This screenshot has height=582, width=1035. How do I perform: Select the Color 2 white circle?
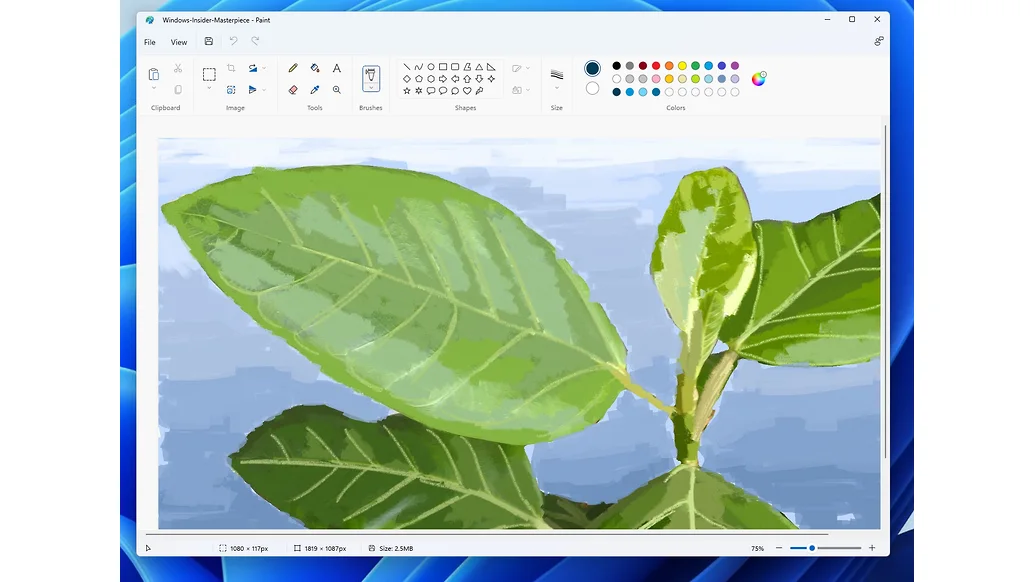(592, 88)
